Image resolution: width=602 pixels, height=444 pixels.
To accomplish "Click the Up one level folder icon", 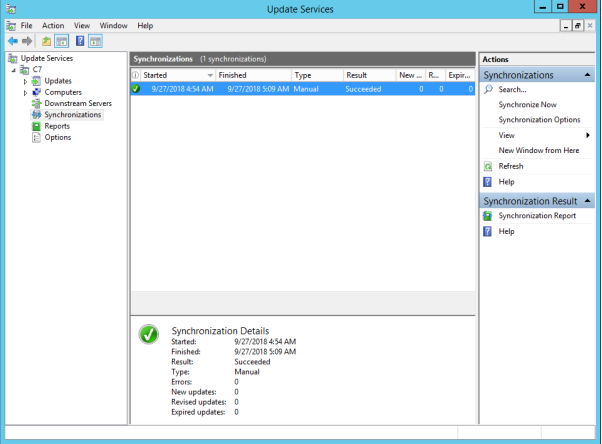I will point(46,41).
